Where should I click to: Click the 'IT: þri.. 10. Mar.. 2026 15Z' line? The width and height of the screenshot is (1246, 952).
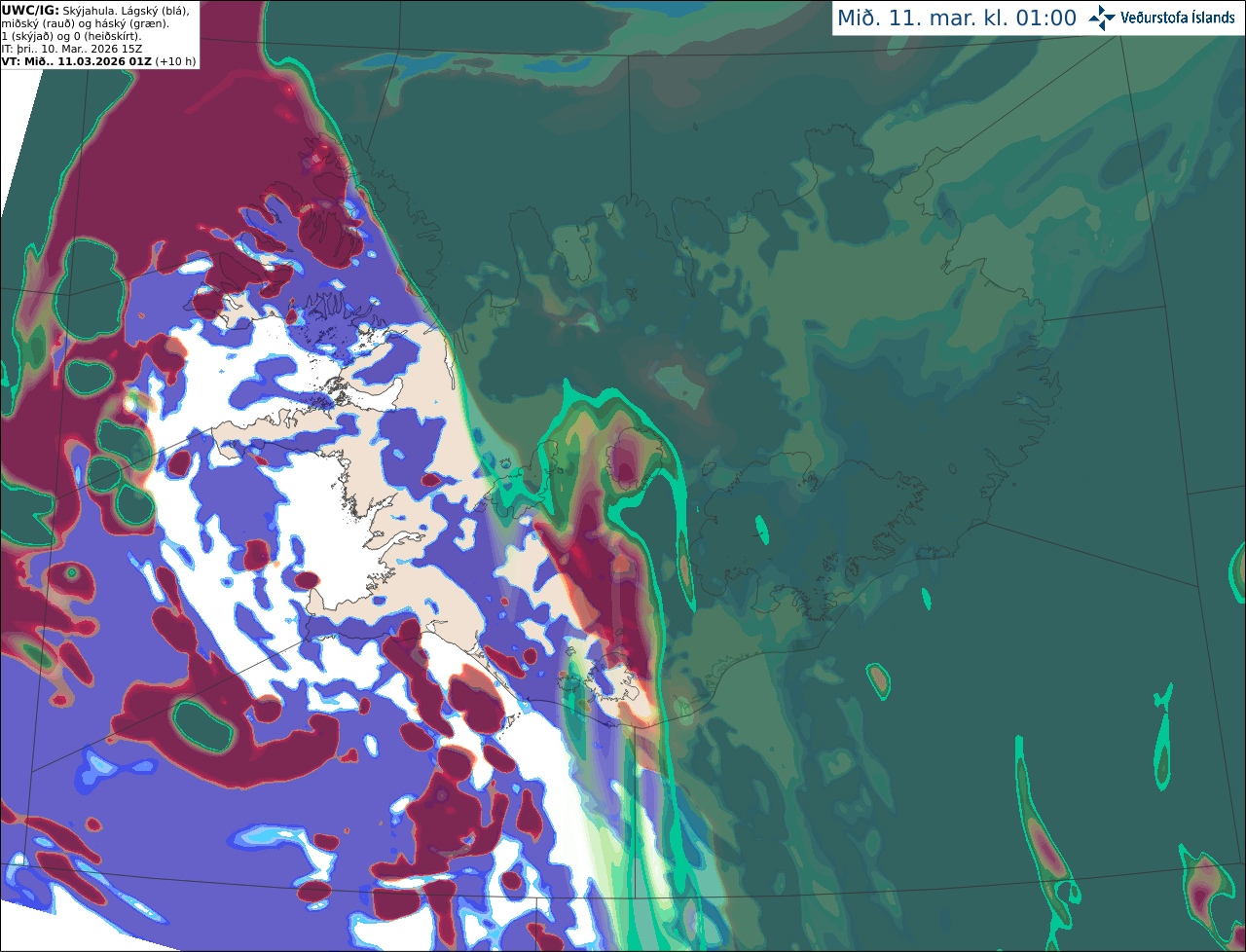pos(73,49)
